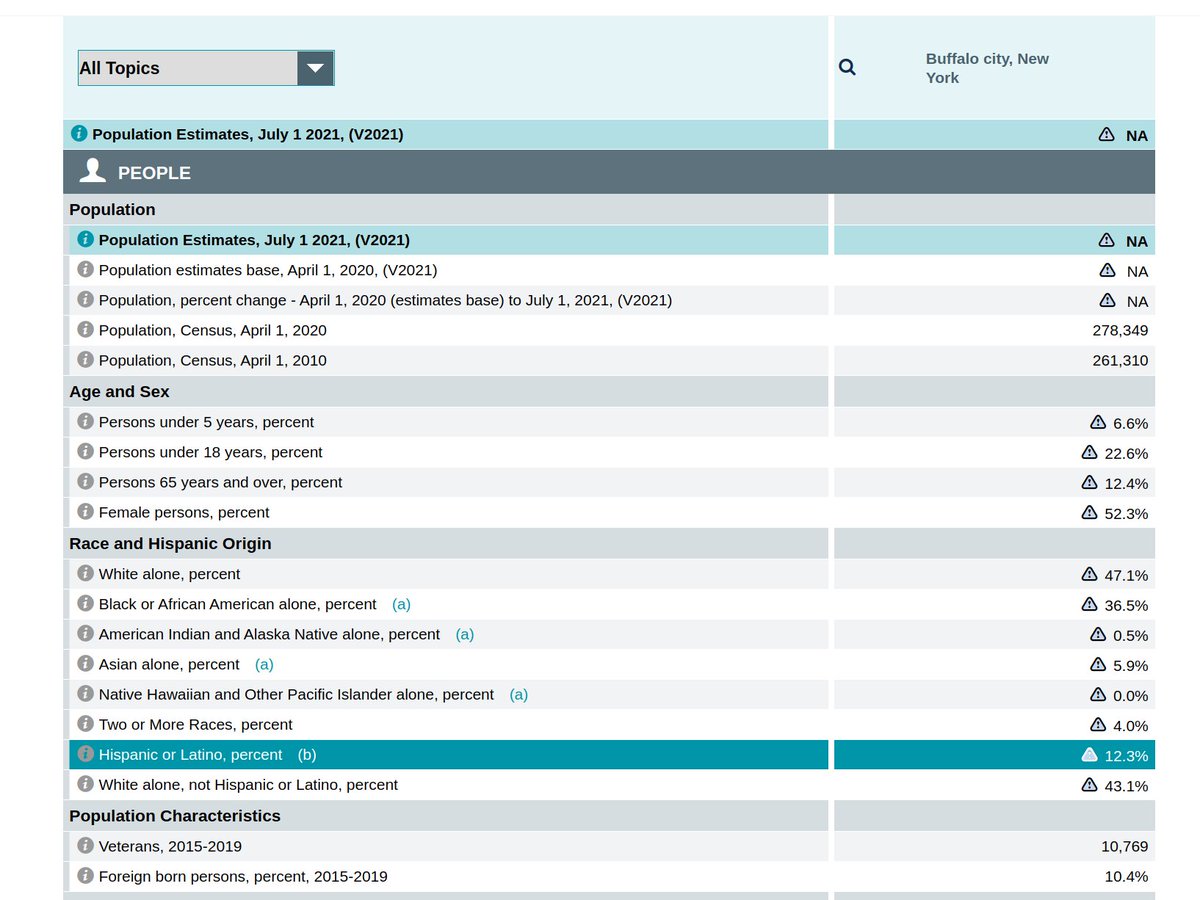Click warning triangle beside 5.9% value
Screen dimensions: 1200x900
pos(1098,664)
